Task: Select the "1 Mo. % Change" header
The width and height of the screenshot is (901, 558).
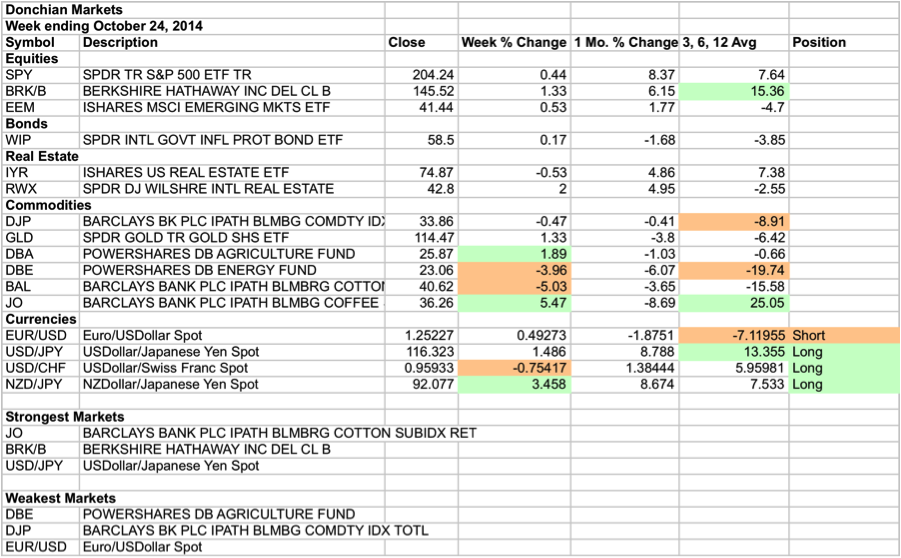Action: pos(625,43)
